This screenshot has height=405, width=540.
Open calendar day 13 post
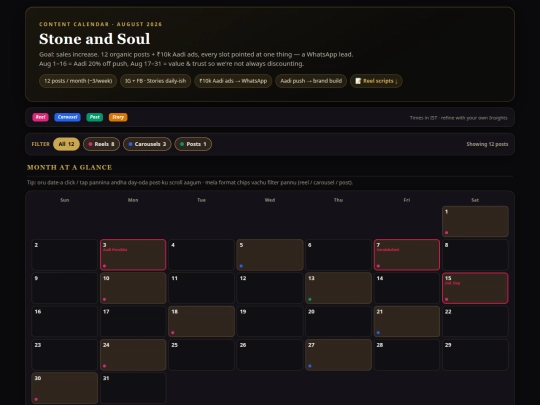tap(338, 288)
